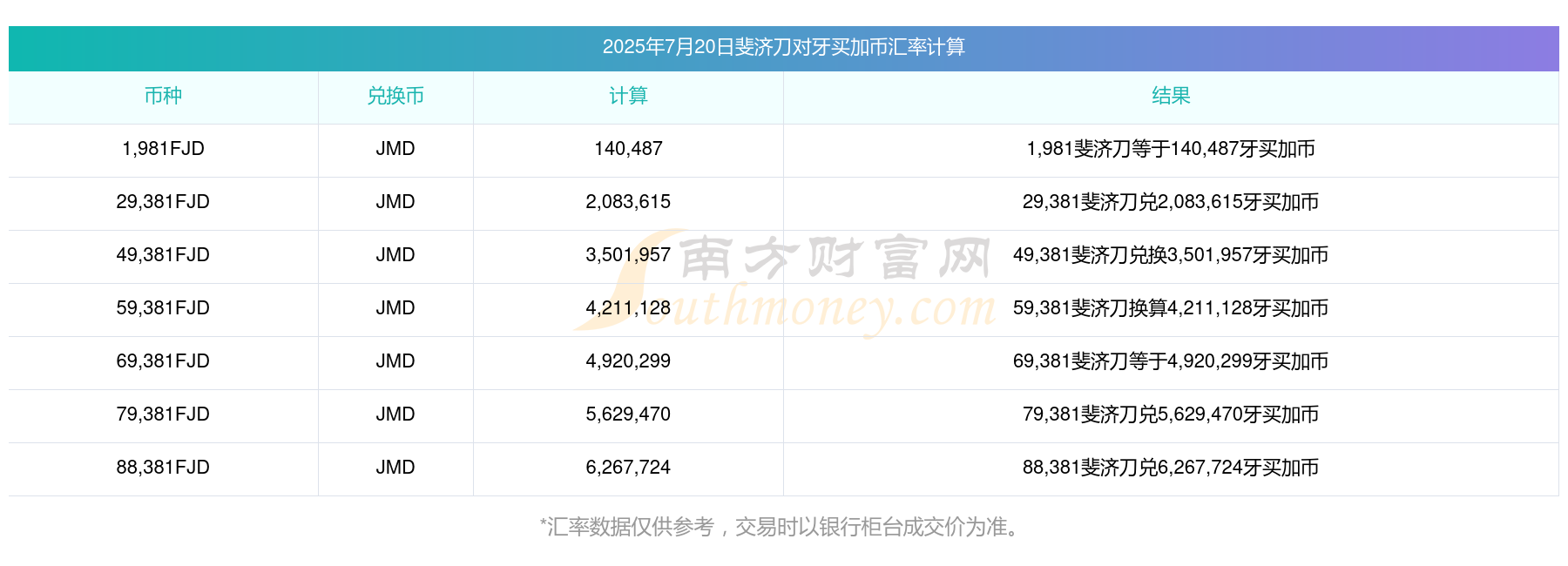Image resolution: width=1568 pixels, height=566 pixels.
Task: Select the 币种 column header
Action: tap(163, 96)
